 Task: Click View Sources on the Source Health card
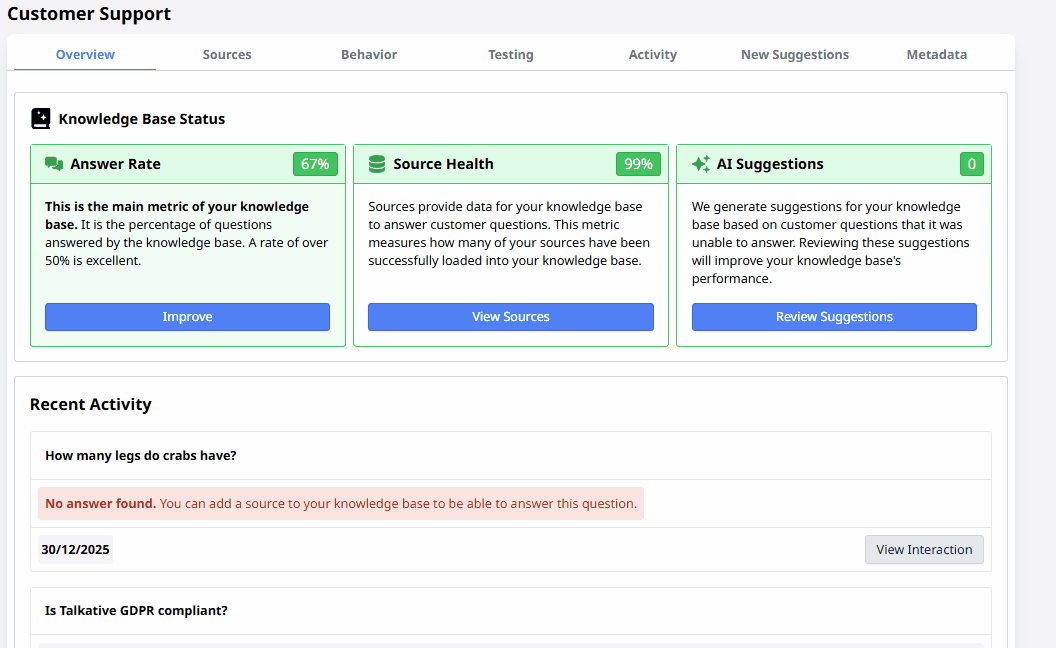(511, 317)
